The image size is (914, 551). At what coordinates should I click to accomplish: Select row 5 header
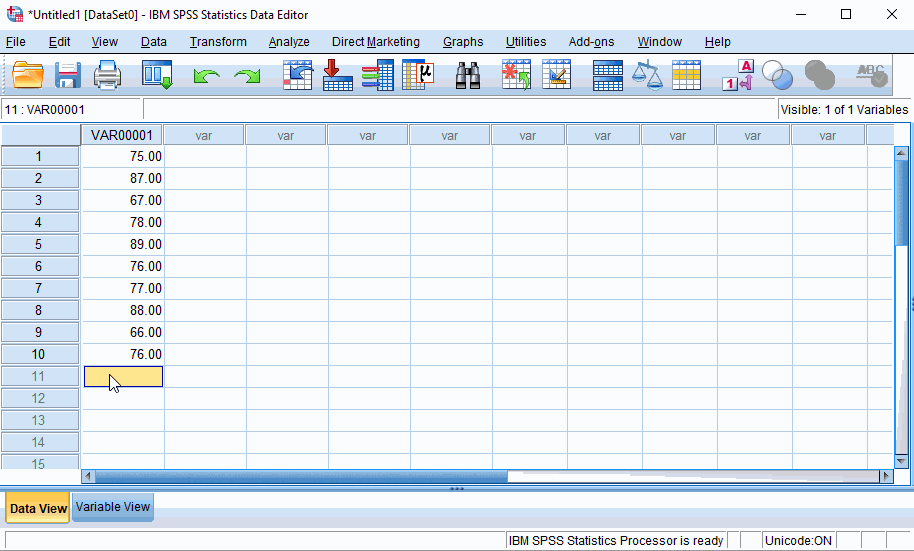click(x=39, y=244)
